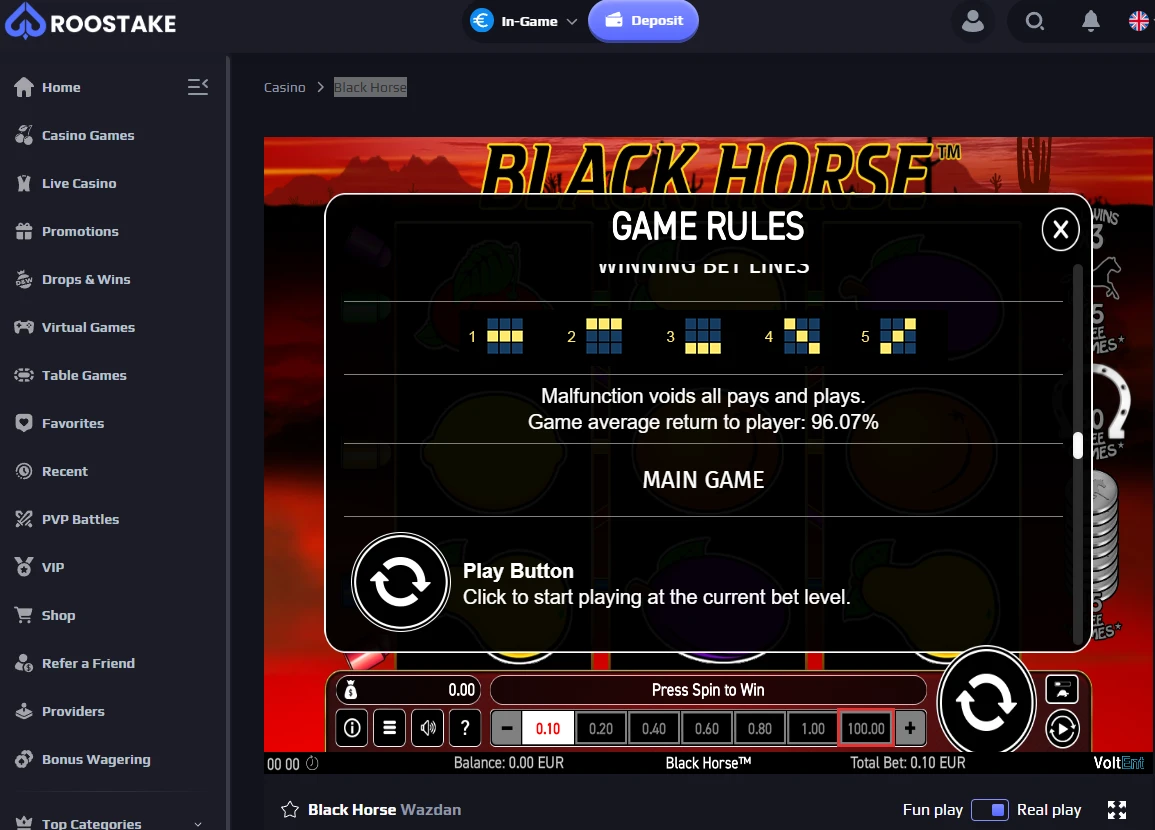The image size is (1155, 830).
Task: Open the search magnifier icon
Action: (x=1035, y=21)
